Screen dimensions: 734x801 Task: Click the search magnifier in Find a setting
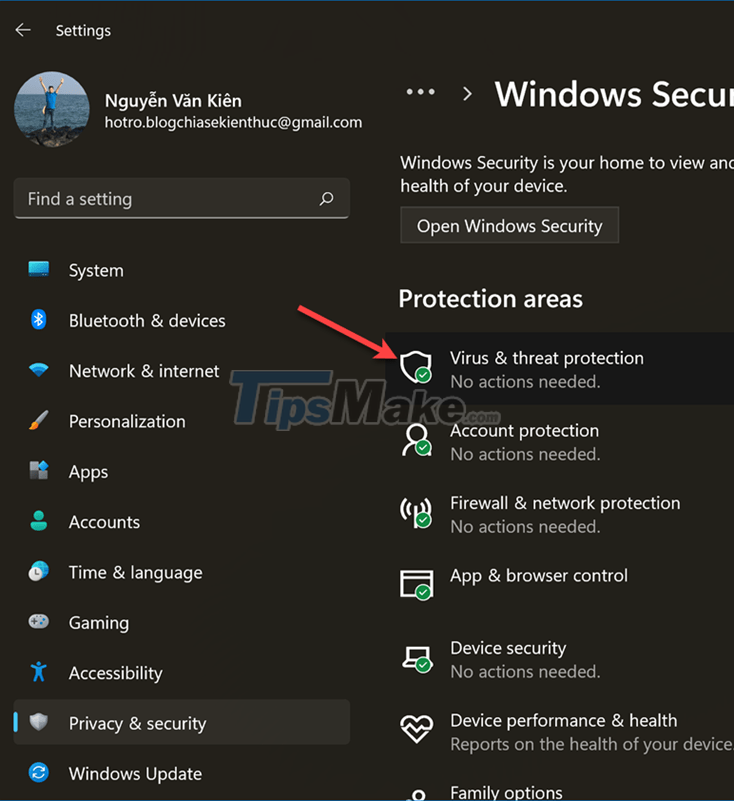(x=326, y=199)
